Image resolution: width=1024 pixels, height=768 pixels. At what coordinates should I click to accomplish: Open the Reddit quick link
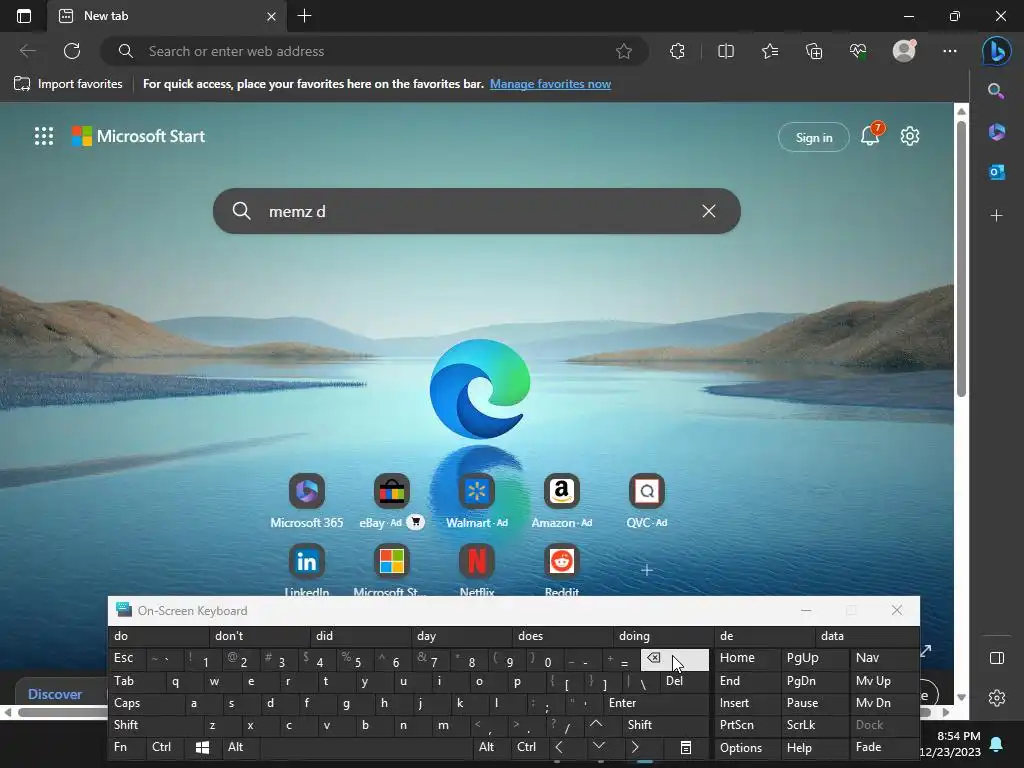562,570
